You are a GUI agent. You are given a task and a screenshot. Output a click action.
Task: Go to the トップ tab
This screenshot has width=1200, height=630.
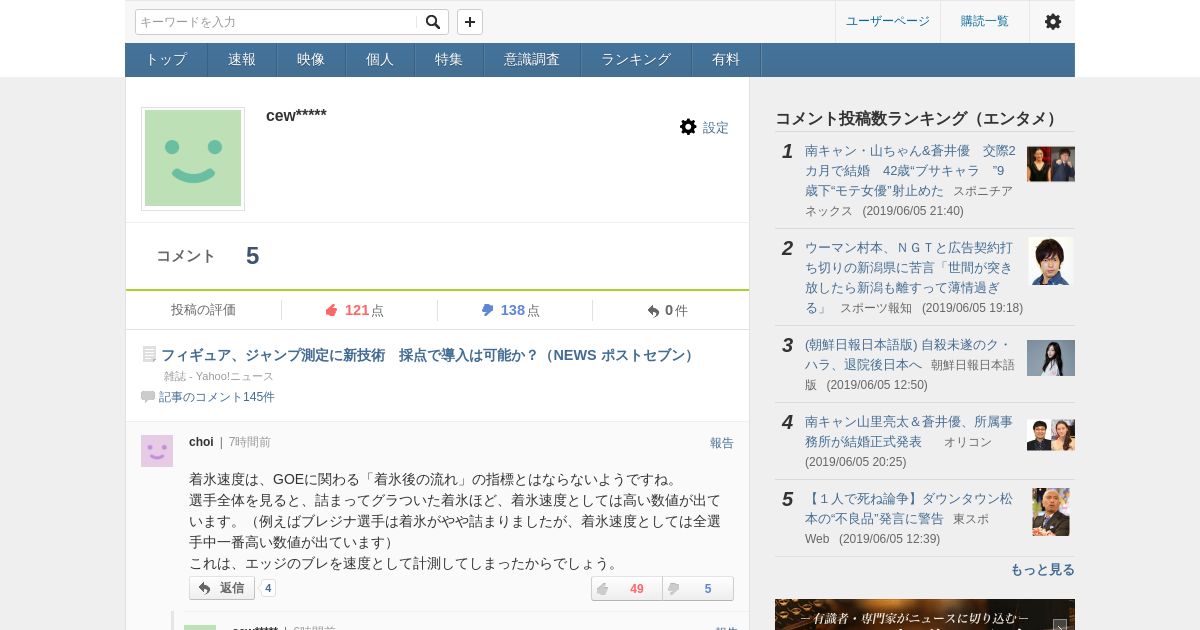click(x=166, y=59)
